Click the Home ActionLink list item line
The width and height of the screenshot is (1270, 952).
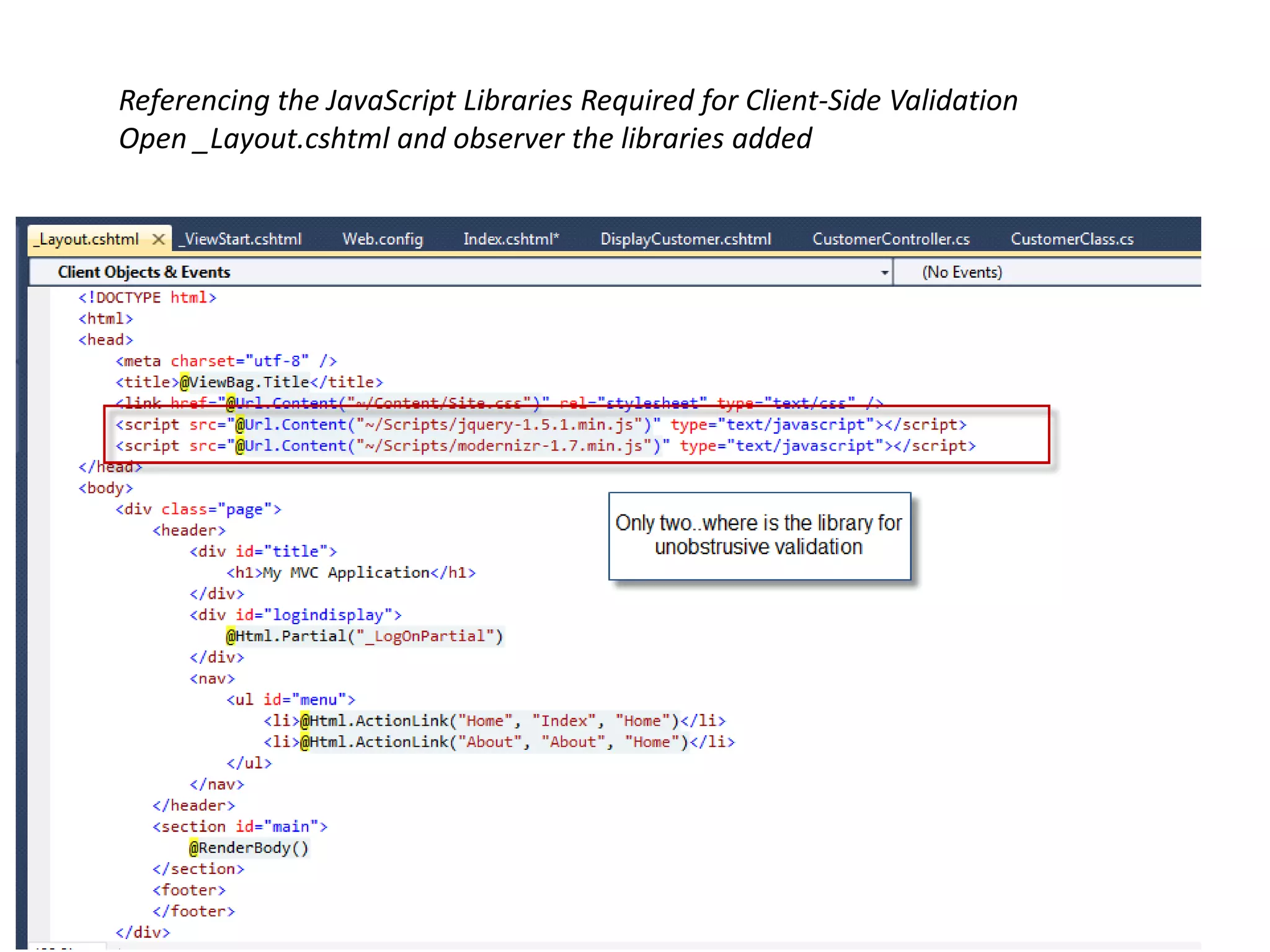click(494, 721)
